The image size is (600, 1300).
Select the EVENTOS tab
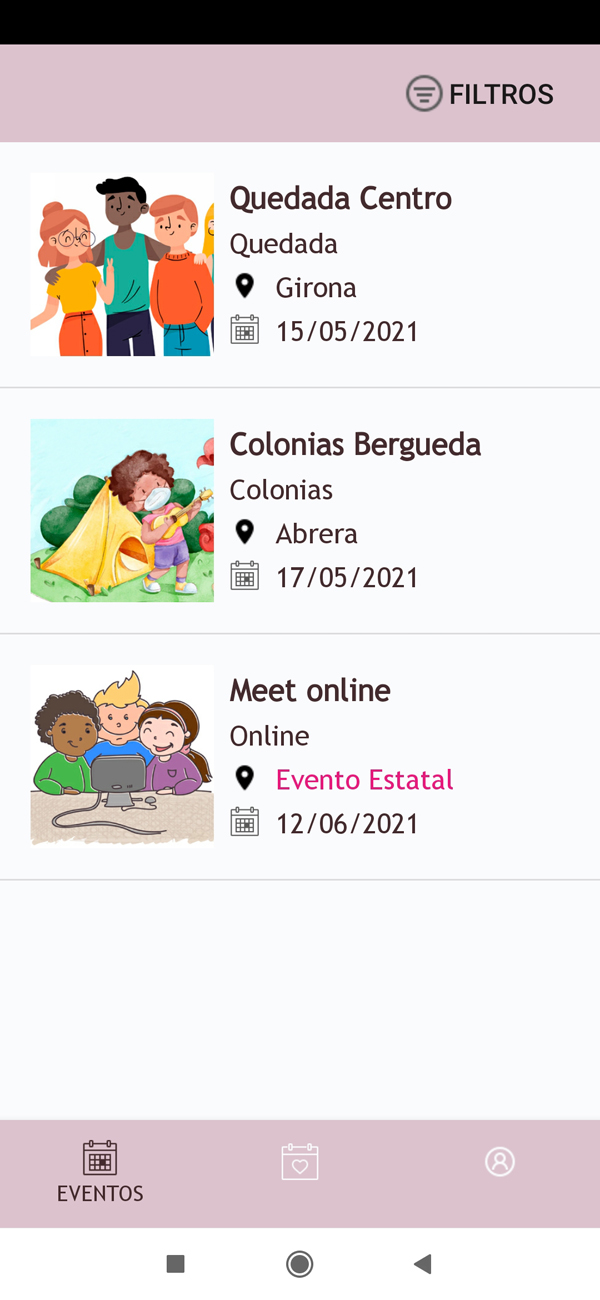tap(100, 1172)
